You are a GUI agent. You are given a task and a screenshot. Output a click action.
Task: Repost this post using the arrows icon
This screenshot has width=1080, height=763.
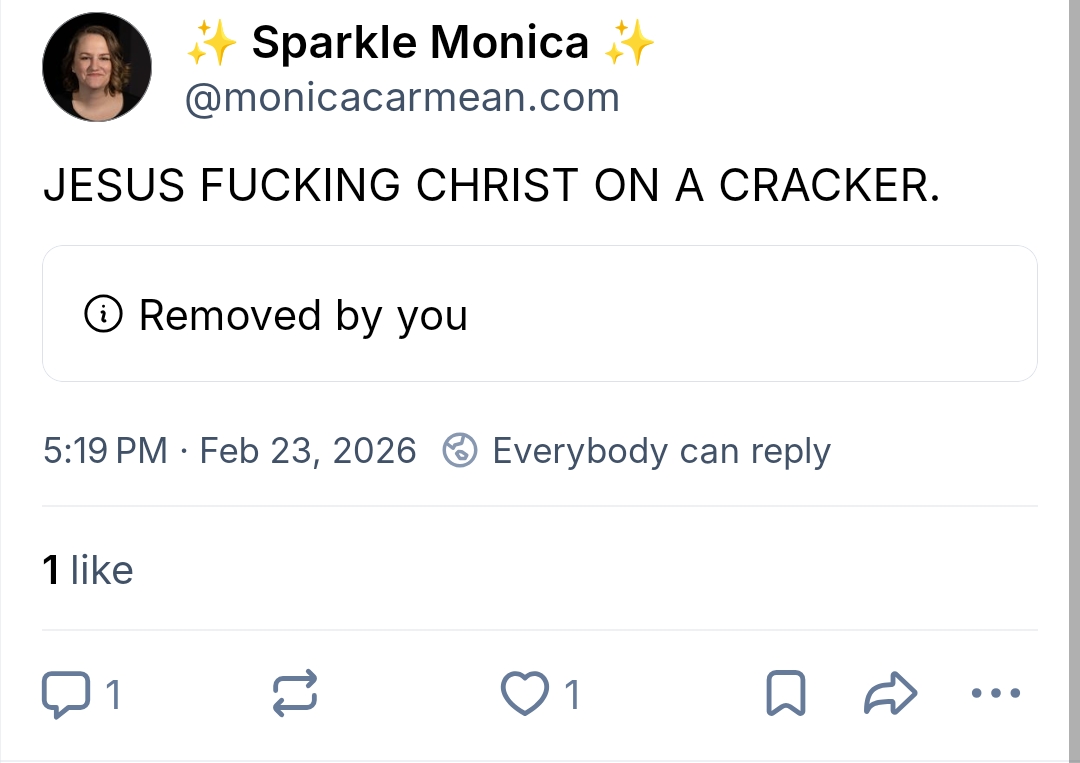point(295,694)
